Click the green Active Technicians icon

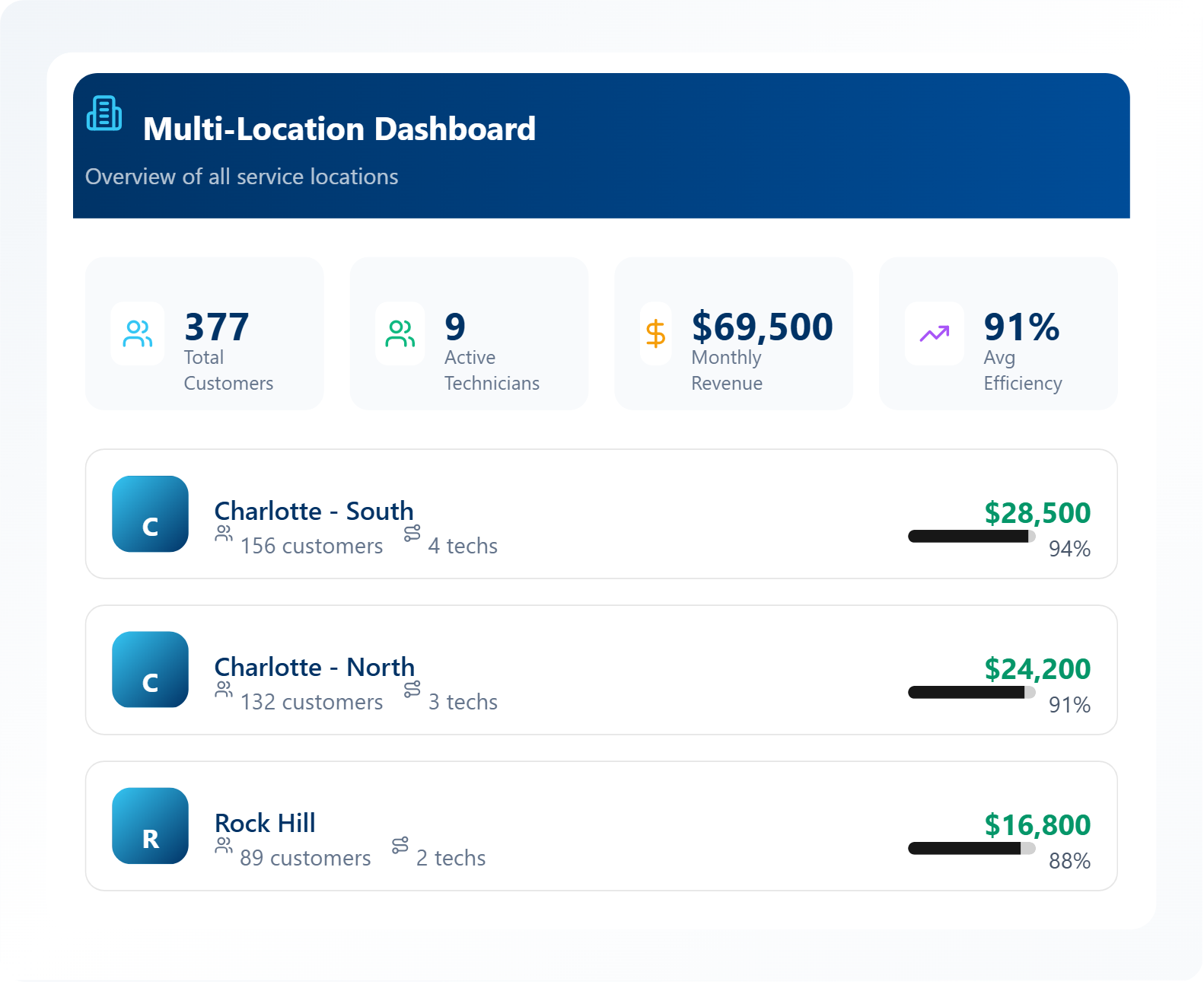click(x=400, y=333)
